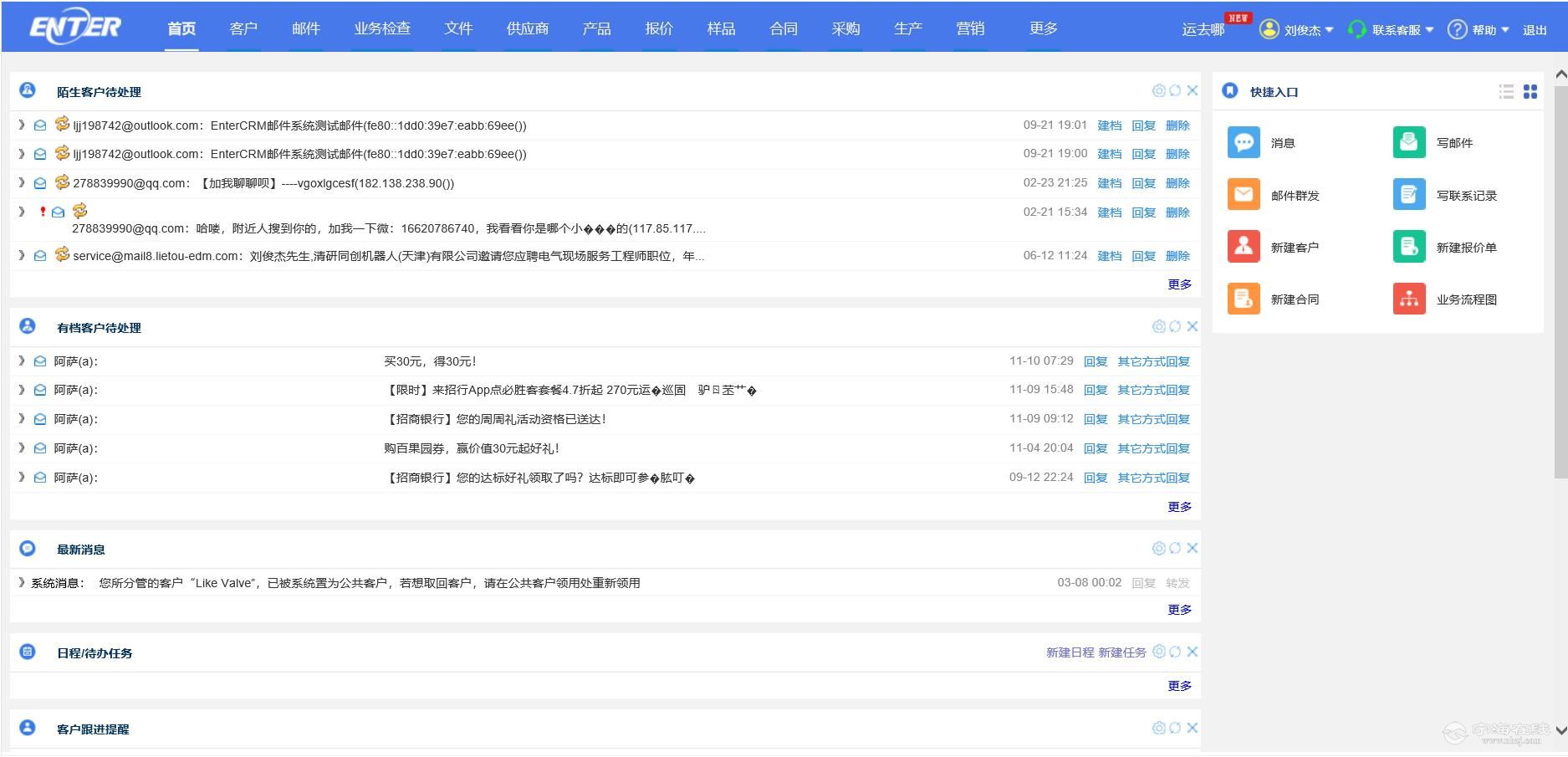1568x757 pixels.
Task: Click the 新建任务 link
Action: coord(1122,652)
